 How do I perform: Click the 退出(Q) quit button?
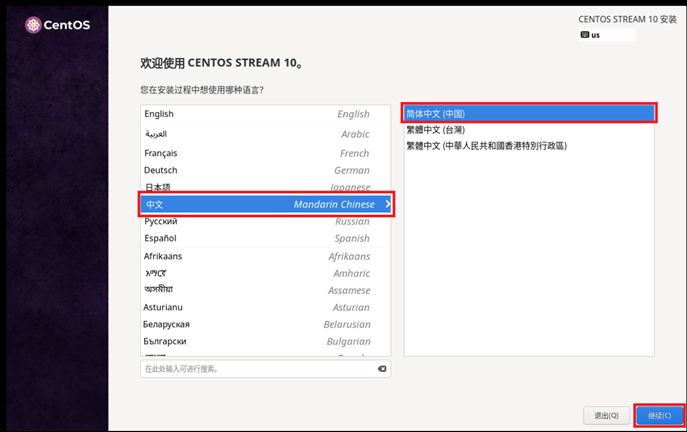[x=606, y=415]
